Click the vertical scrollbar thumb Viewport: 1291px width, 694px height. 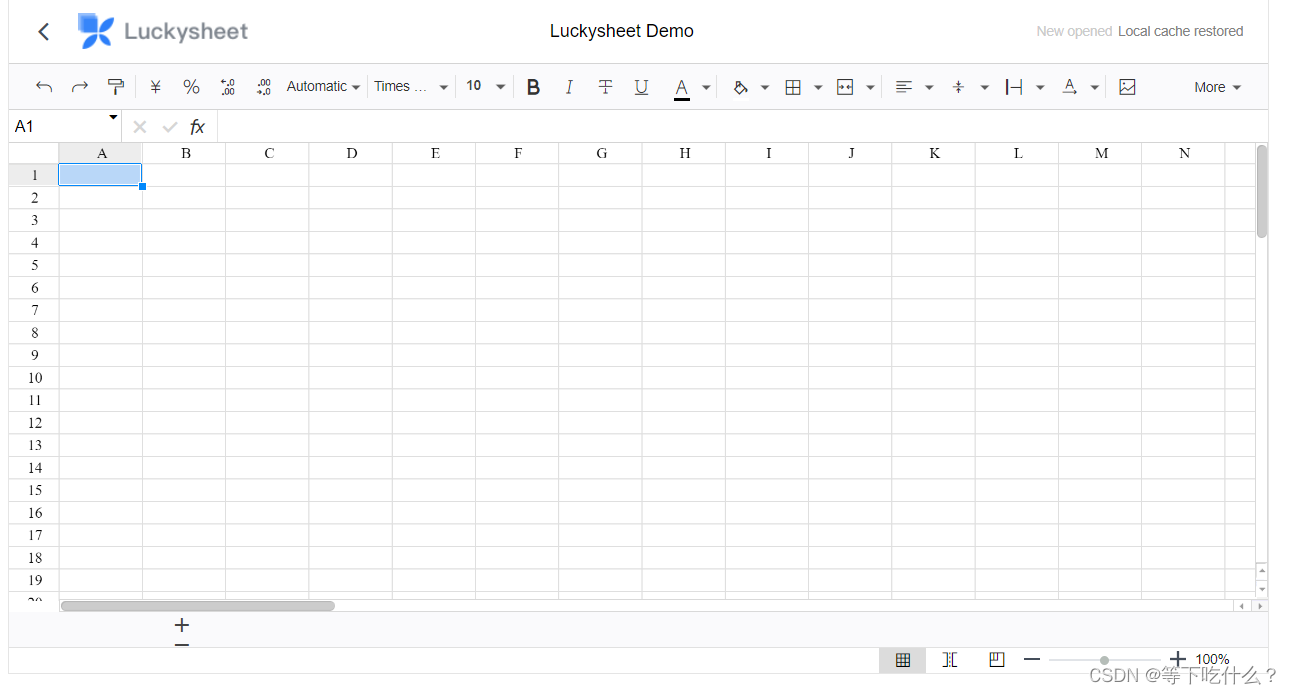click(x=1262, y=191)
